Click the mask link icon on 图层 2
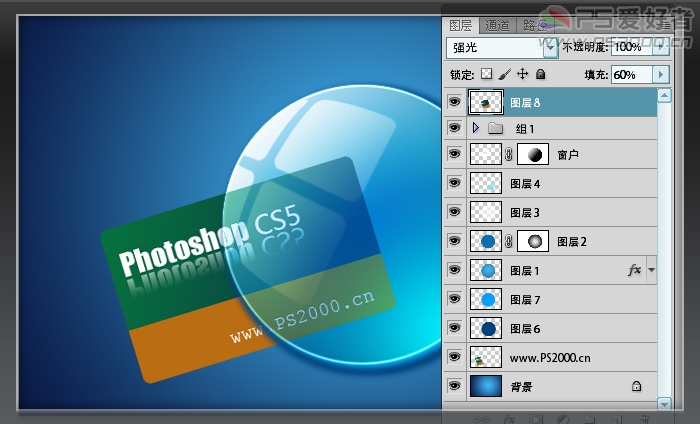Screen dimensions: 700x424 [508, 241]
